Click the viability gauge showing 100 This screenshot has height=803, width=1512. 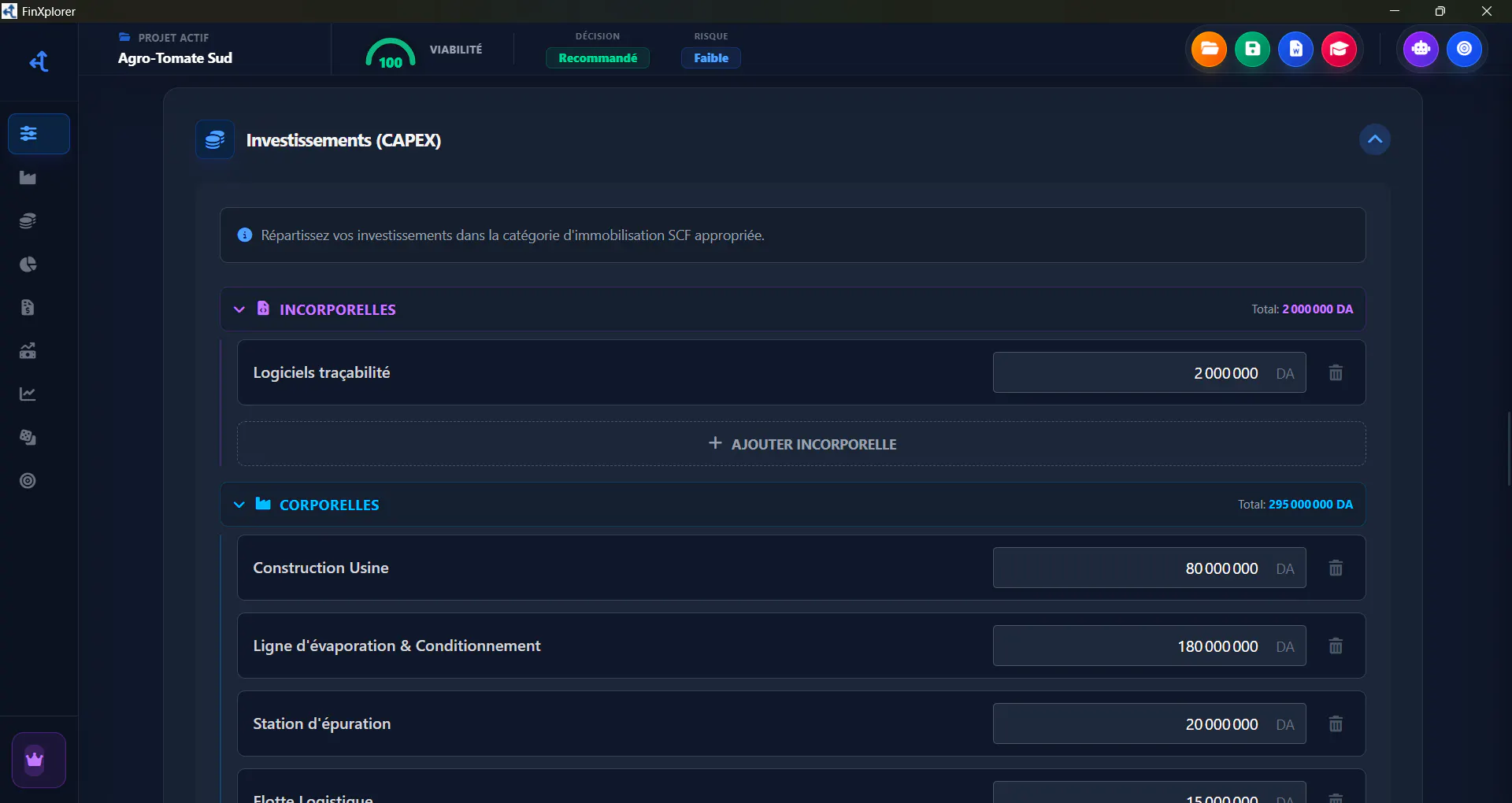tap(390, 54)
